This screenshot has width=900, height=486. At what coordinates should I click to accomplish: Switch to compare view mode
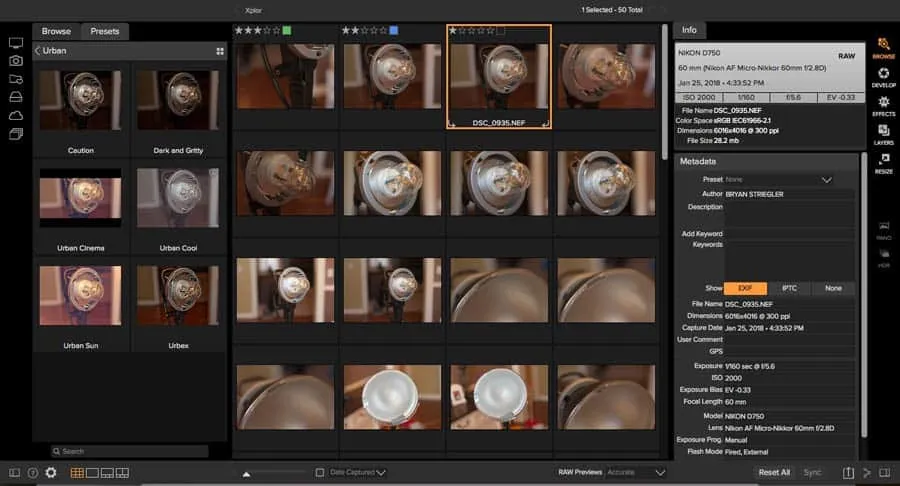click(122, 473)
